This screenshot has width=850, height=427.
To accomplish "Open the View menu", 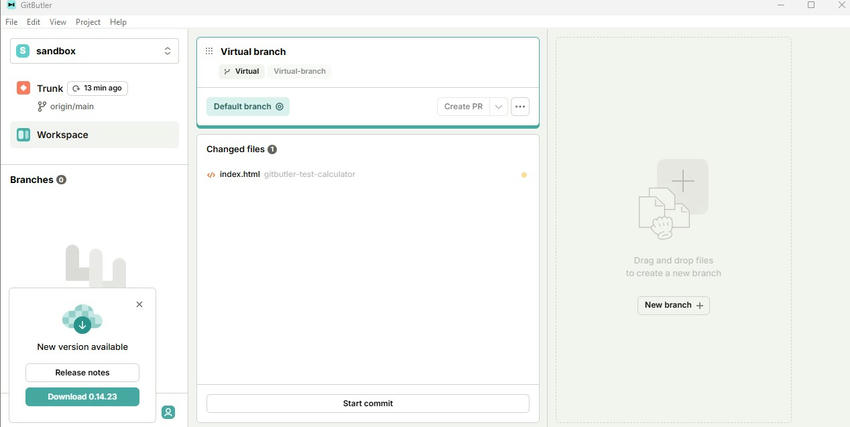I will click(58, 22).
